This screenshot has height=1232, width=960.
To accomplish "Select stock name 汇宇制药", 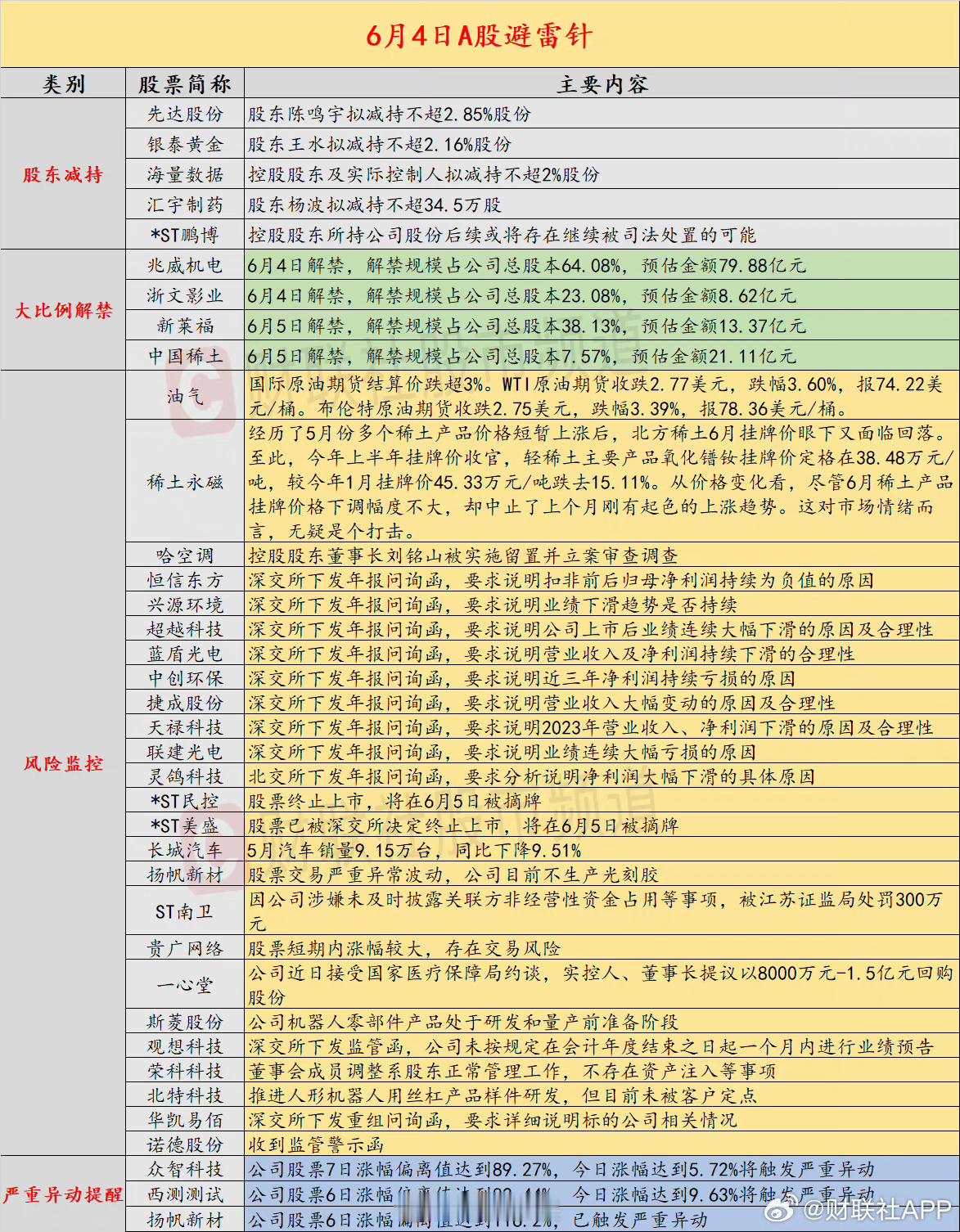I will pyautogui.click(x=185, y=205).
